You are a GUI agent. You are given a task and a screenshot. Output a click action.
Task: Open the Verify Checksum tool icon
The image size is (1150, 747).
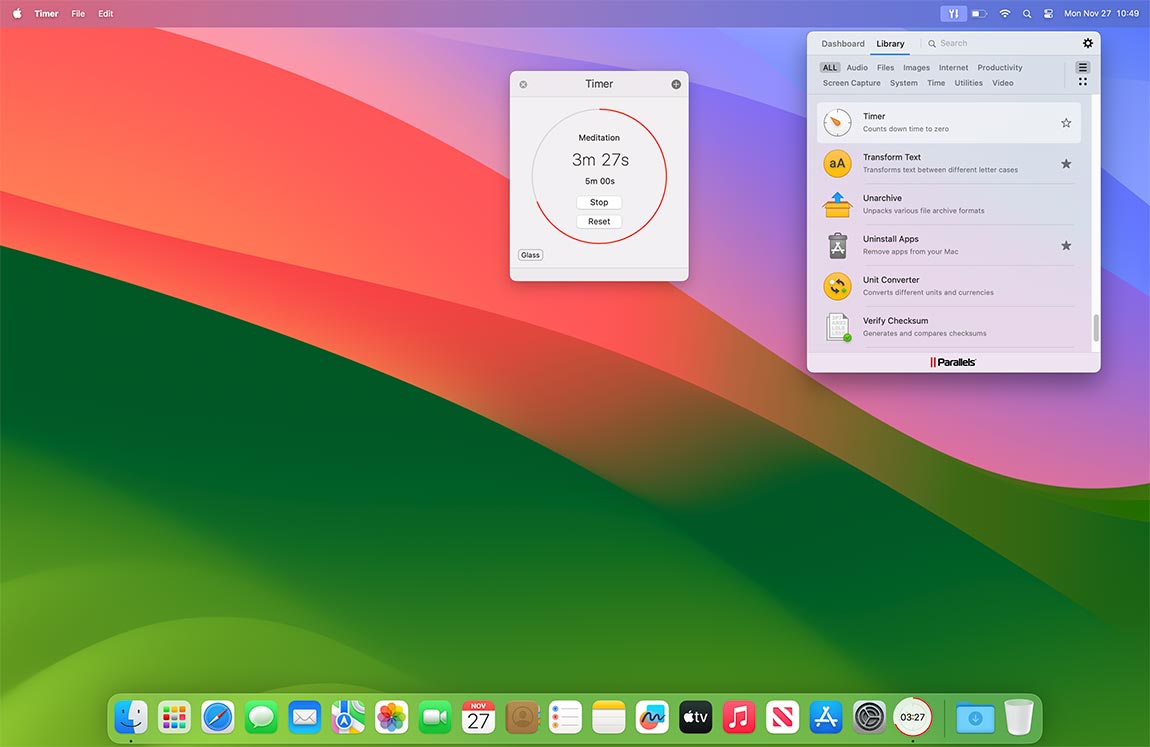837,327
